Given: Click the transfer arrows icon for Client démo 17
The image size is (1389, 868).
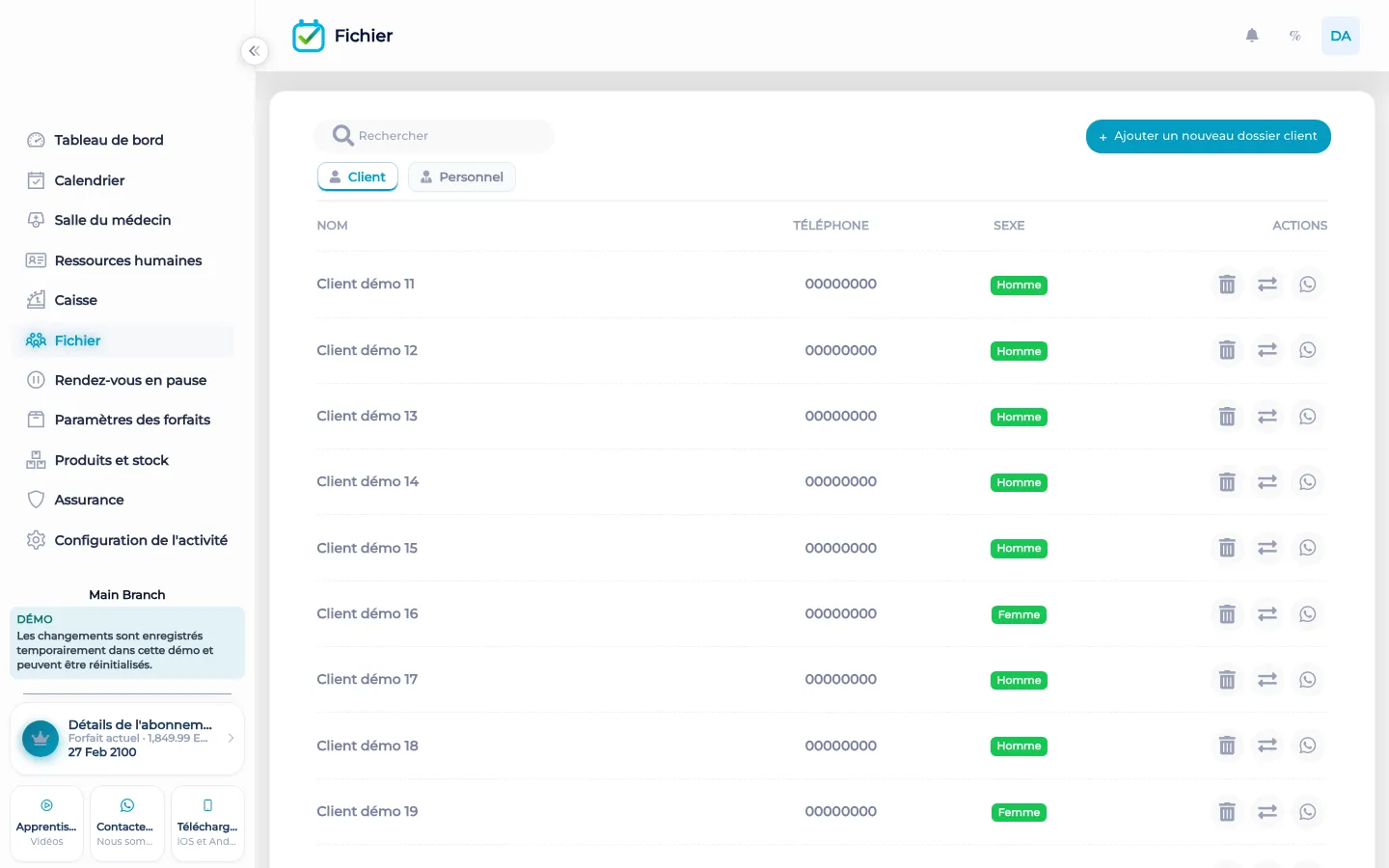Looking at the screenshot, I should 1267,680.
